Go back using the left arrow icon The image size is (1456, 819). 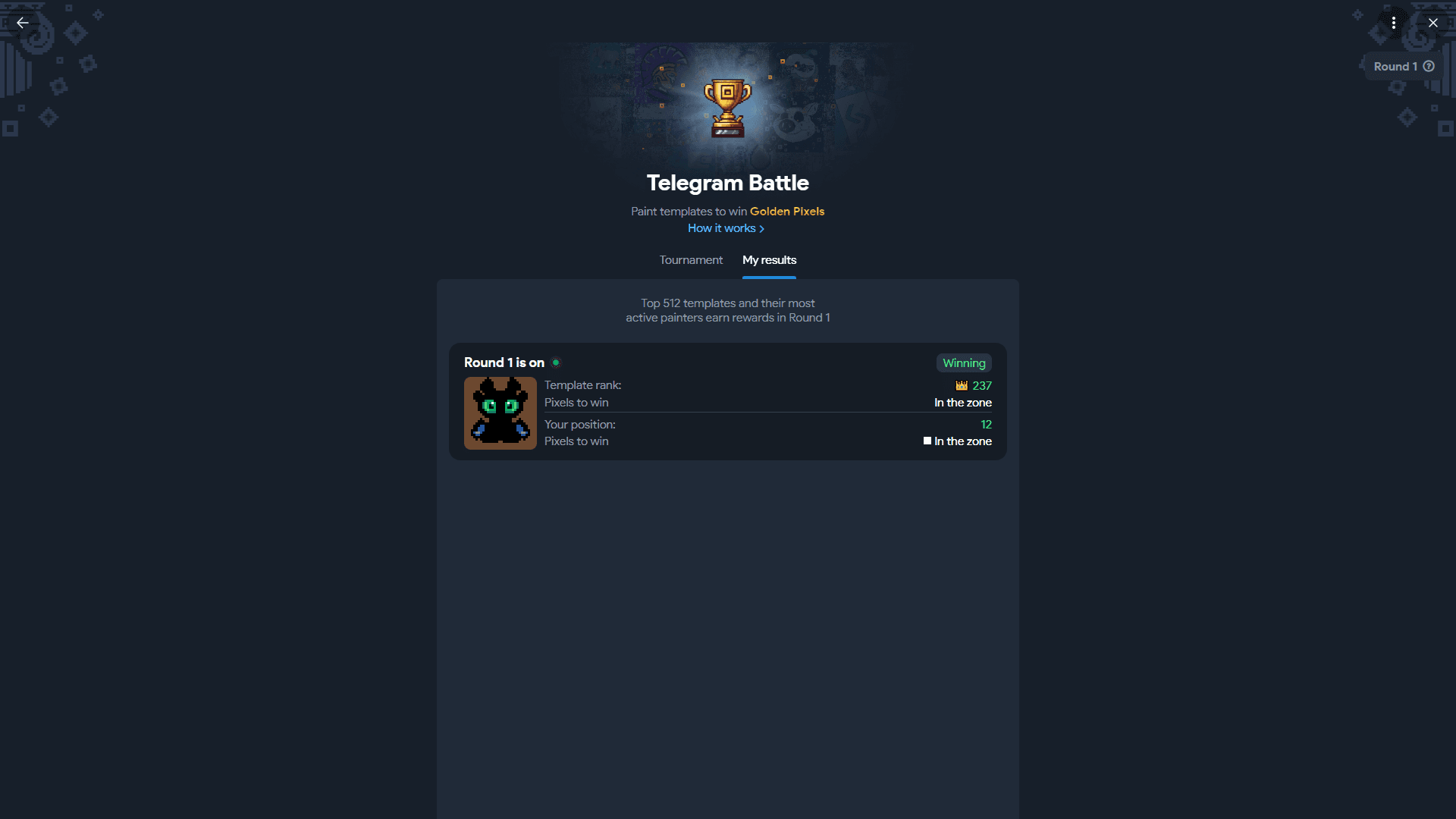[x=23, y=23]
